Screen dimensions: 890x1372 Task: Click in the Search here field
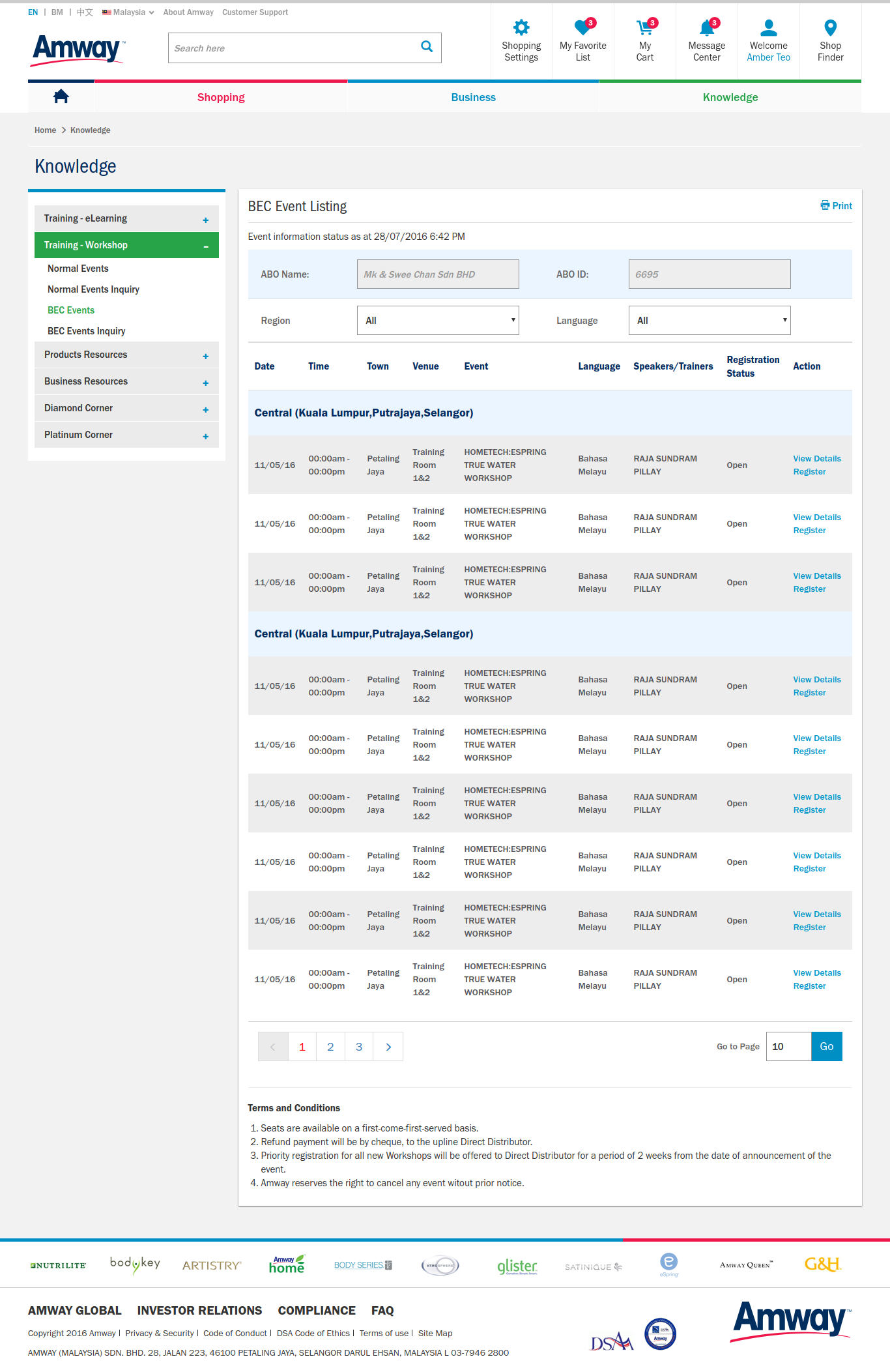(293, 48)
